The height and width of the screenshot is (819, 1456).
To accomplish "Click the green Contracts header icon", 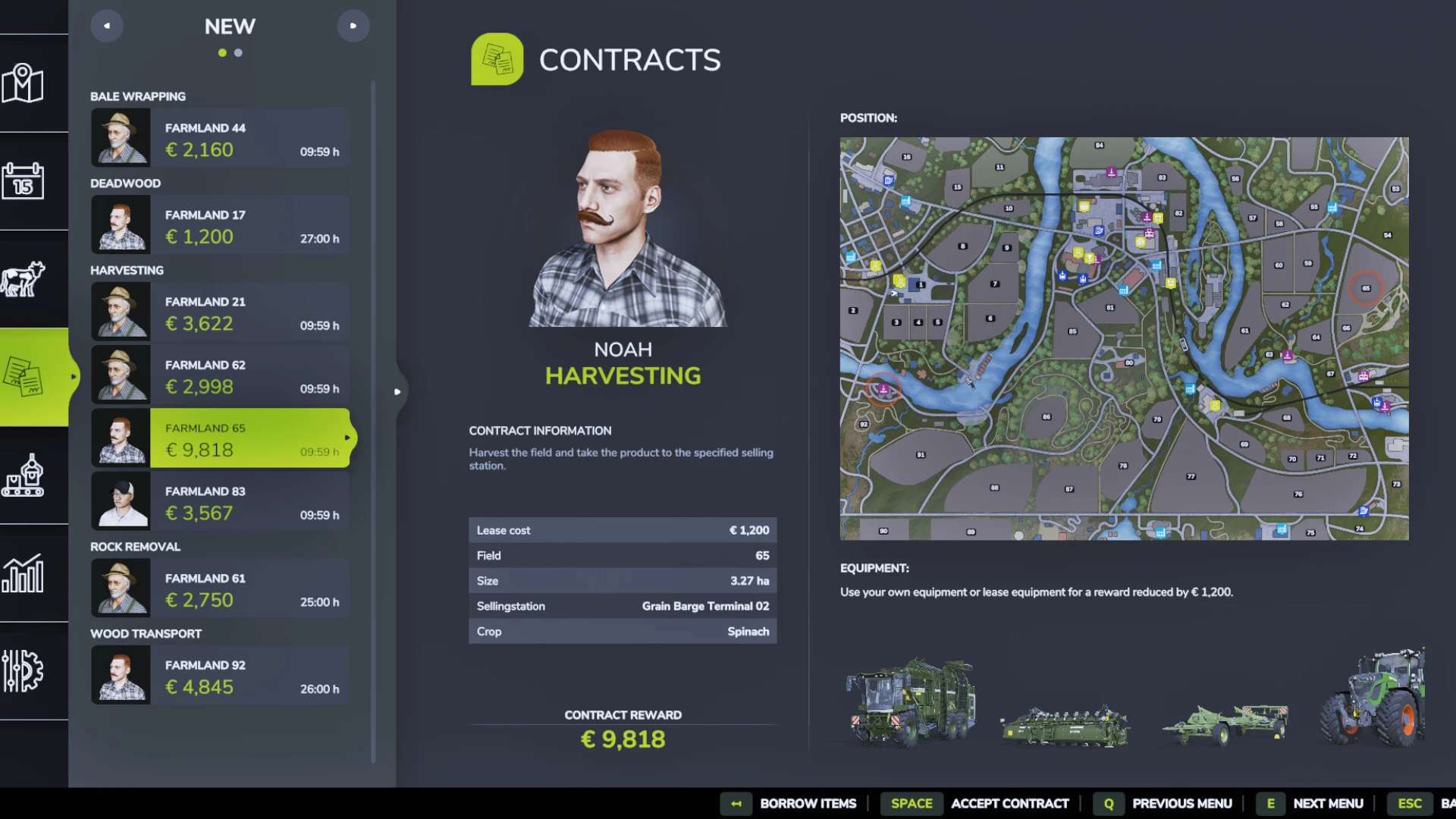I will click(x=497, y=59).
